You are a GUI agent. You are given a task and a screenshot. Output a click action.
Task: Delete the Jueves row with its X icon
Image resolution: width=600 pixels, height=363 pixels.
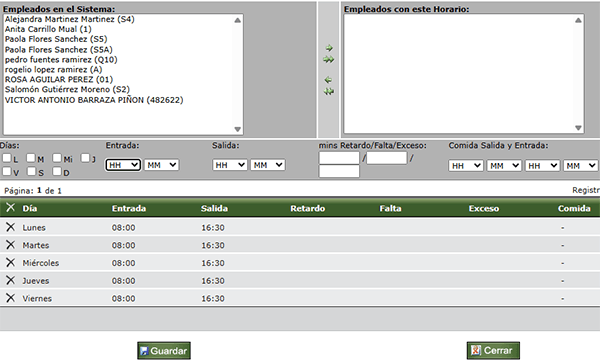pyautogui.click(x=10, y=280)
